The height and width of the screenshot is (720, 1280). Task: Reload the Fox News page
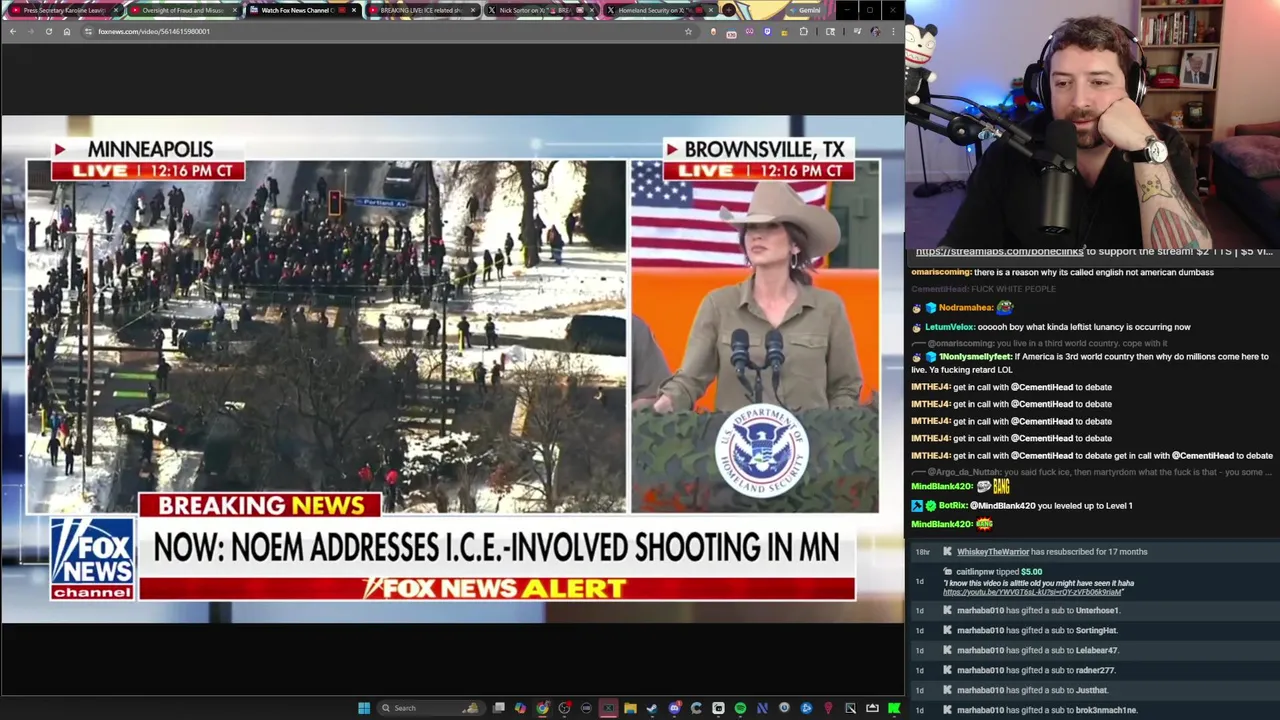48,31
